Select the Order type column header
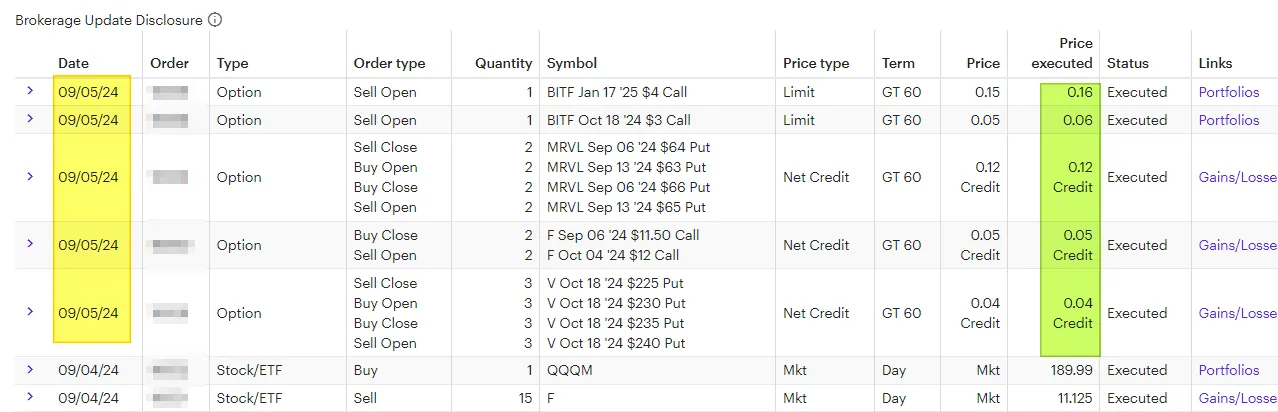The height and width of the screenshot is (412, 1278). [x=389, y=63]
